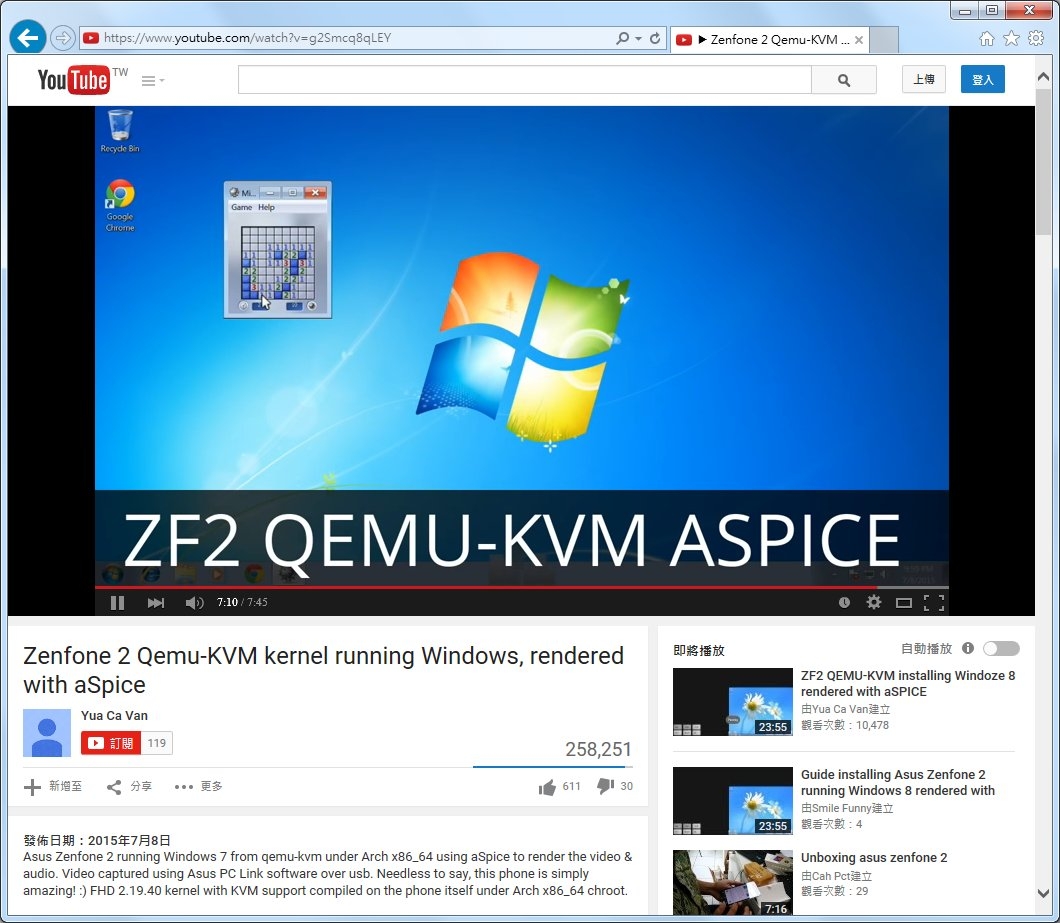Click the scrollbar down arrow
The width and height of the screenshot is (1060, 923).
coord(1044,893)
